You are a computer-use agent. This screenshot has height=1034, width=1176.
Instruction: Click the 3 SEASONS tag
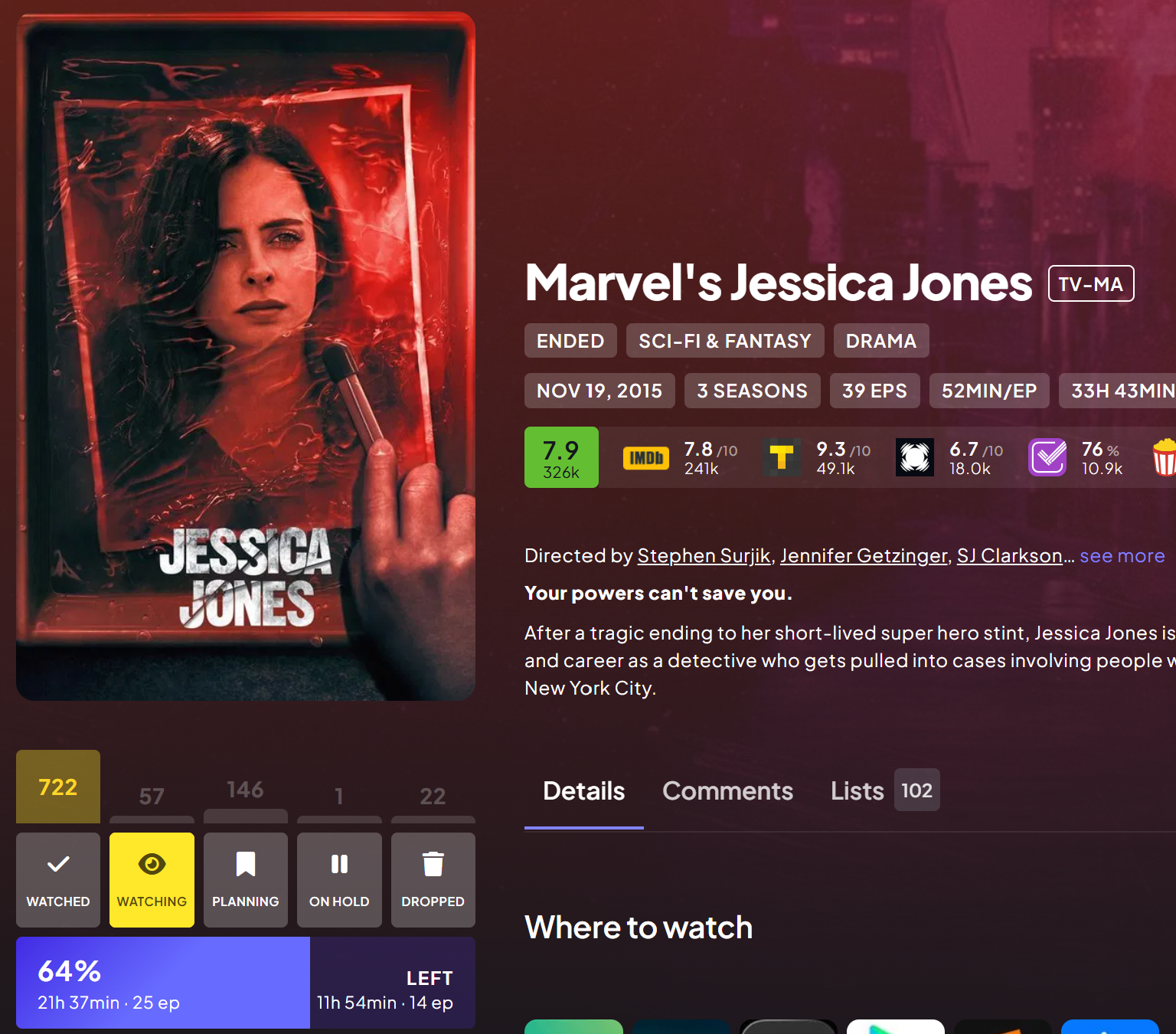[753, 391]
